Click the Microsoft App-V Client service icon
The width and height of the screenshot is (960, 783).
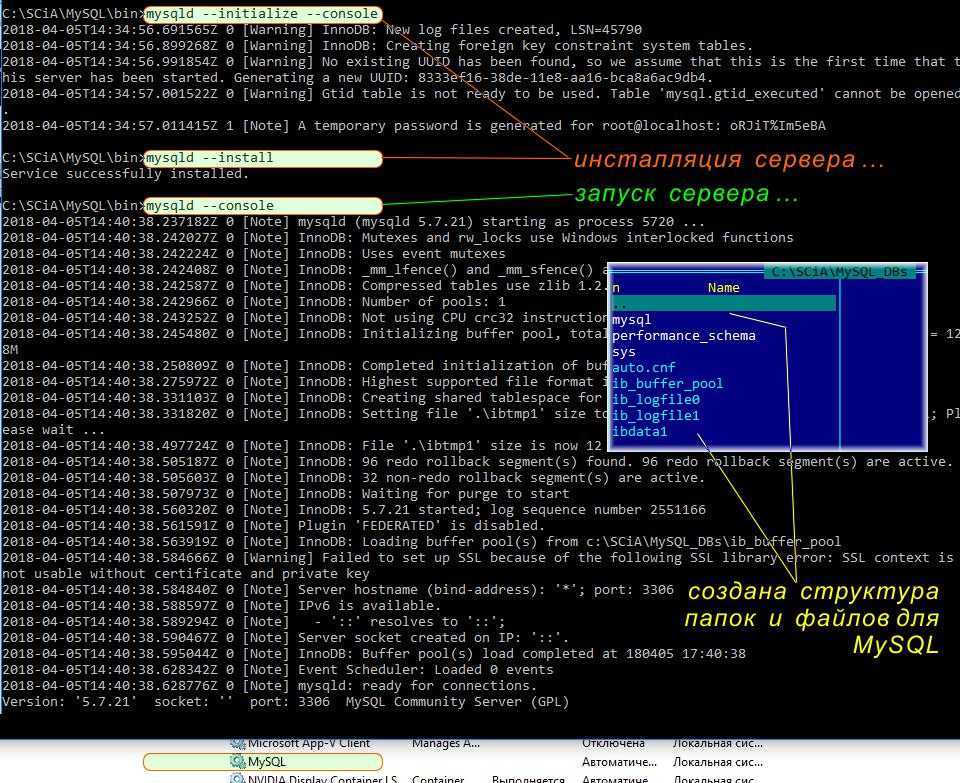pyautogui.click(x=238, y=744)
